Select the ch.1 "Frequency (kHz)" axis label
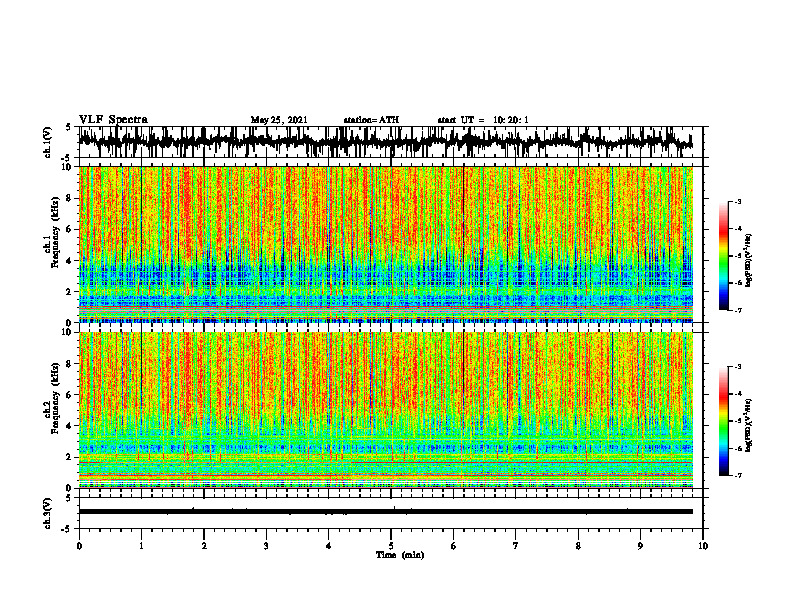 [x=55, y=232]
